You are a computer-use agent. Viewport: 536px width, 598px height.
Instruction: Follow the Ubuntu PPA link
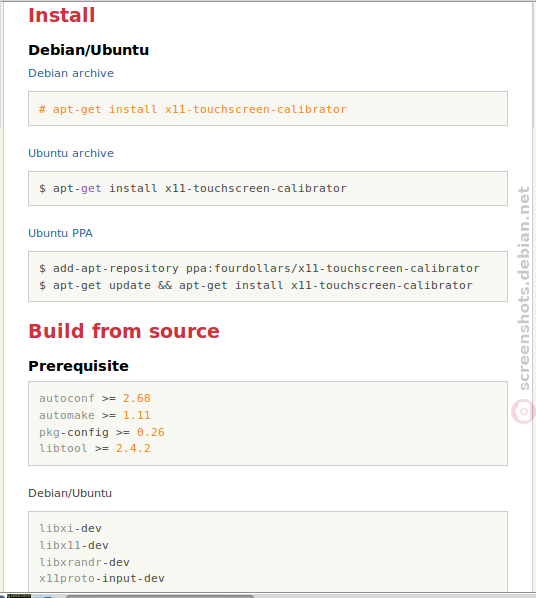coord(60,233)
